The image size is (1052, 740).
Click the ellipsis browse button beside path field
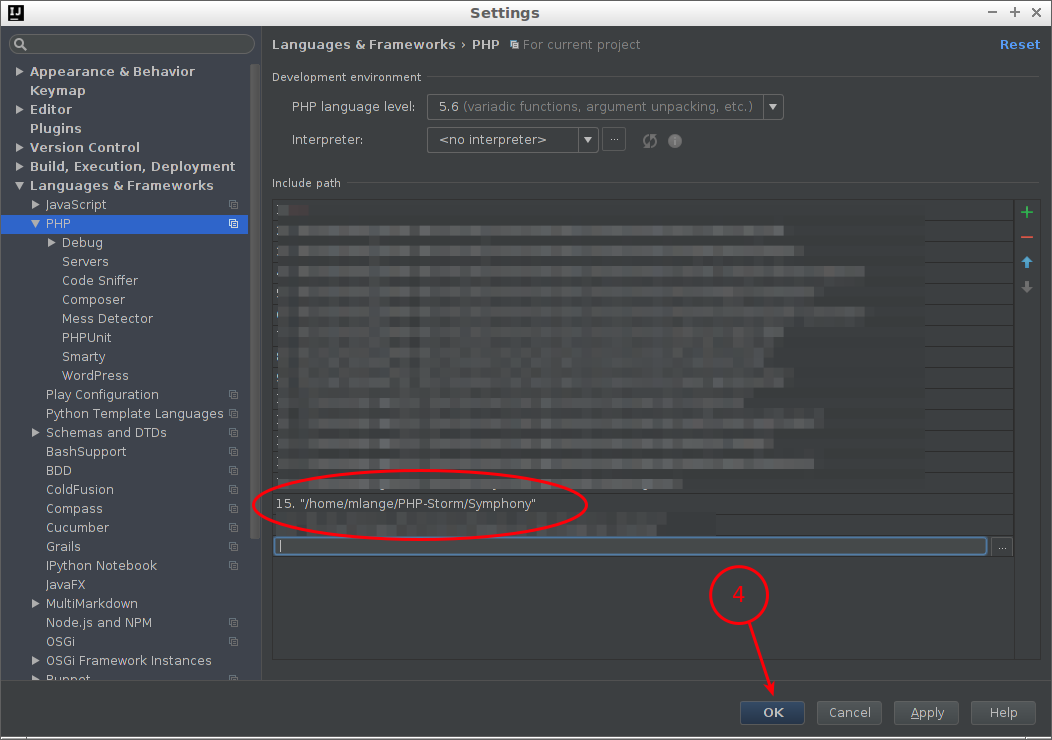point(1002,547)
